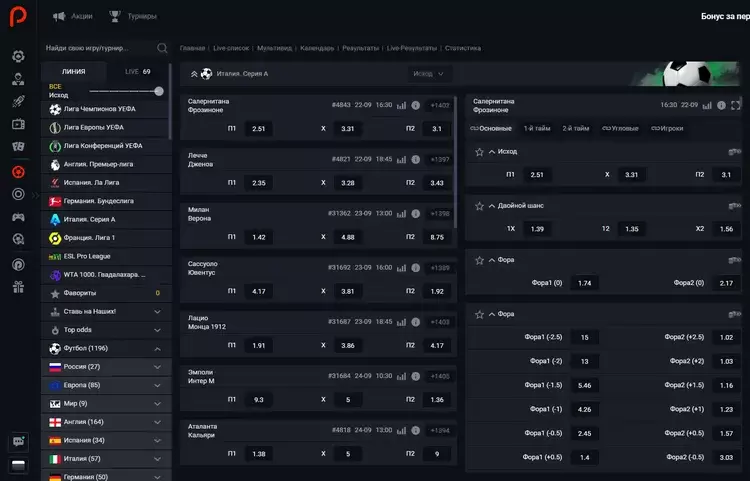Open the gamepad icon in sidebar

click(x=18, y=217)
